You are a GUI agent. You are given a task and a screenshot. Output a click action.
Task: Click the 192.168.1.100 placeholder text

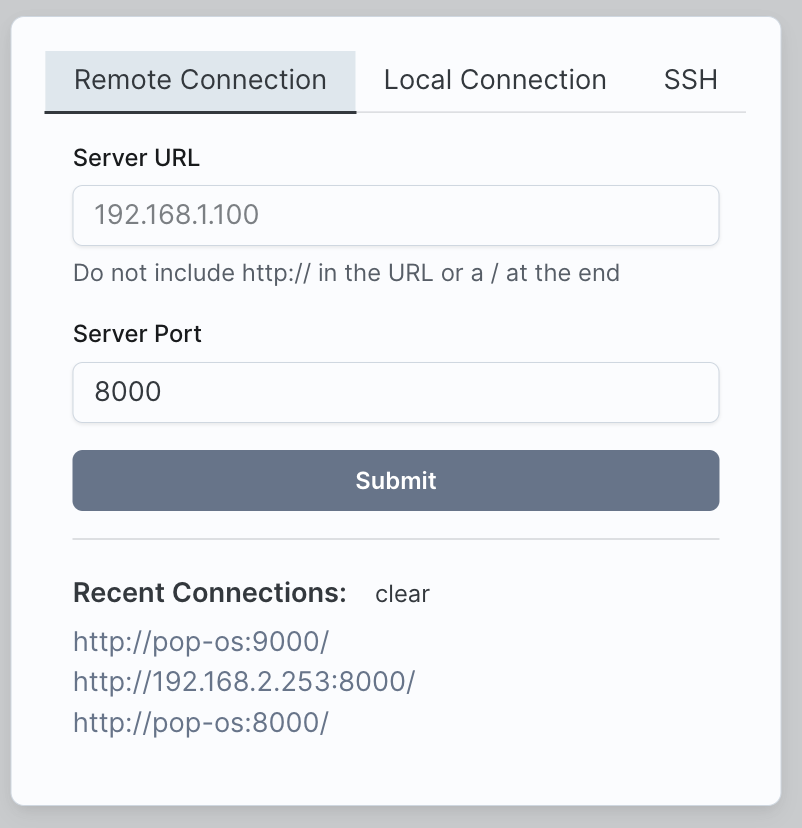coord(176,215)
